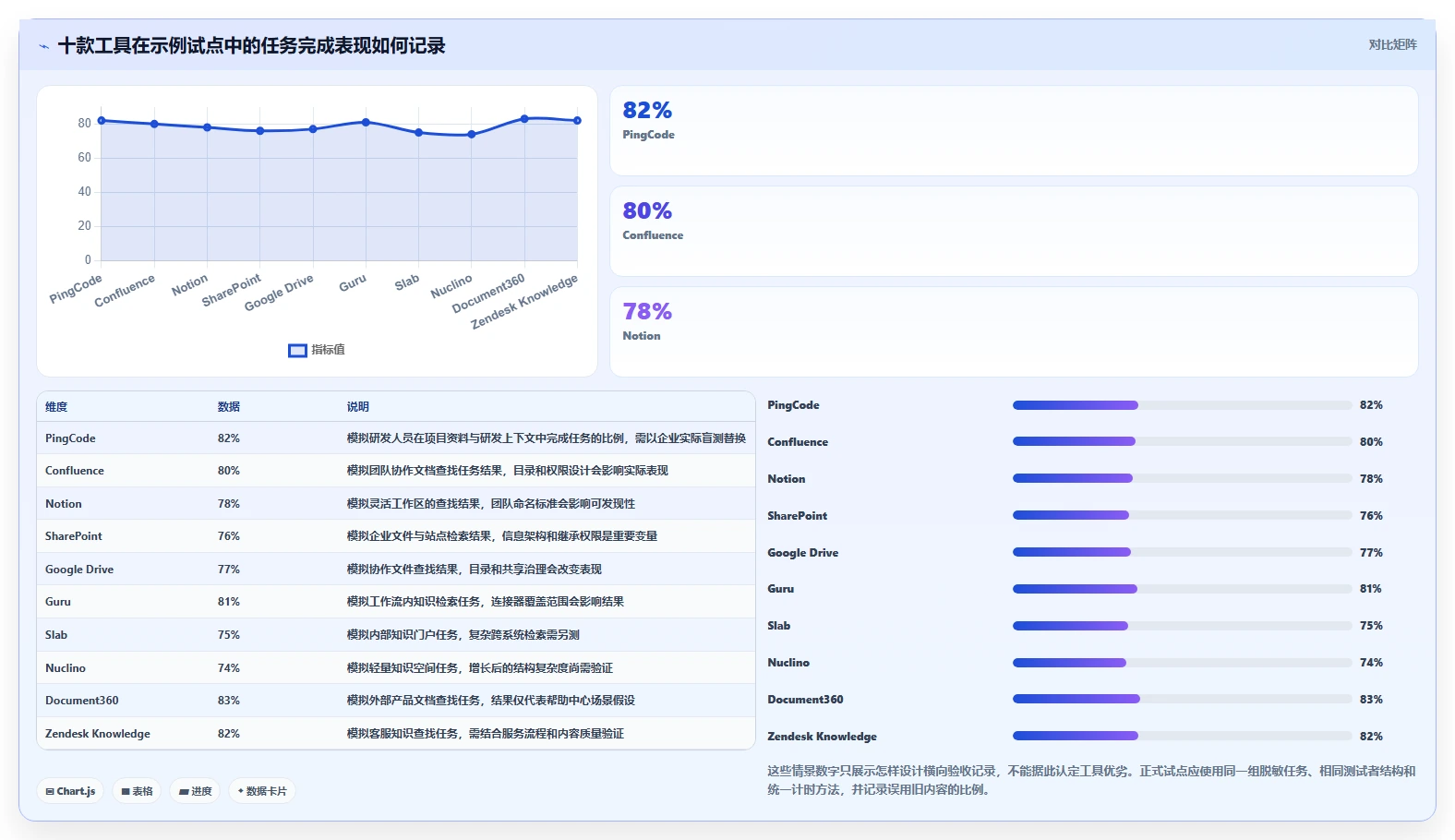This screenshot has height=840, width=1455.
Task: Click the 对比矩阵 tag in the header
Action: [1392, 44]
